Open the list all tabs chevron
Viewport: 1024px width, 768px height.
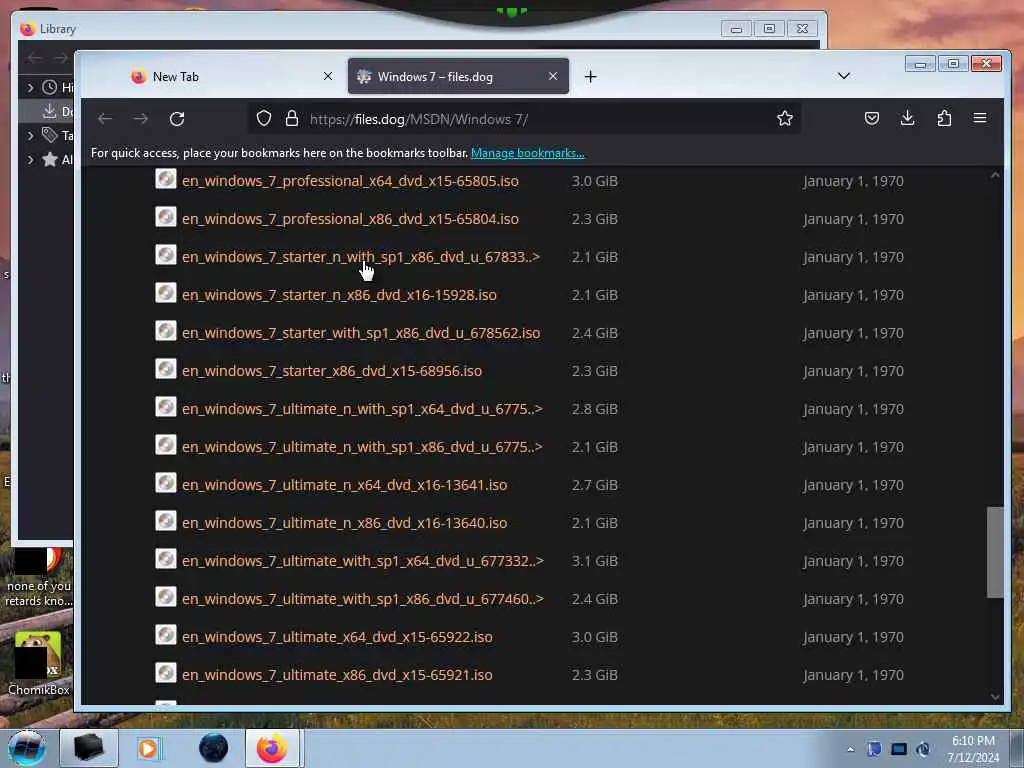pyautogui.click(x=844, y=76)
